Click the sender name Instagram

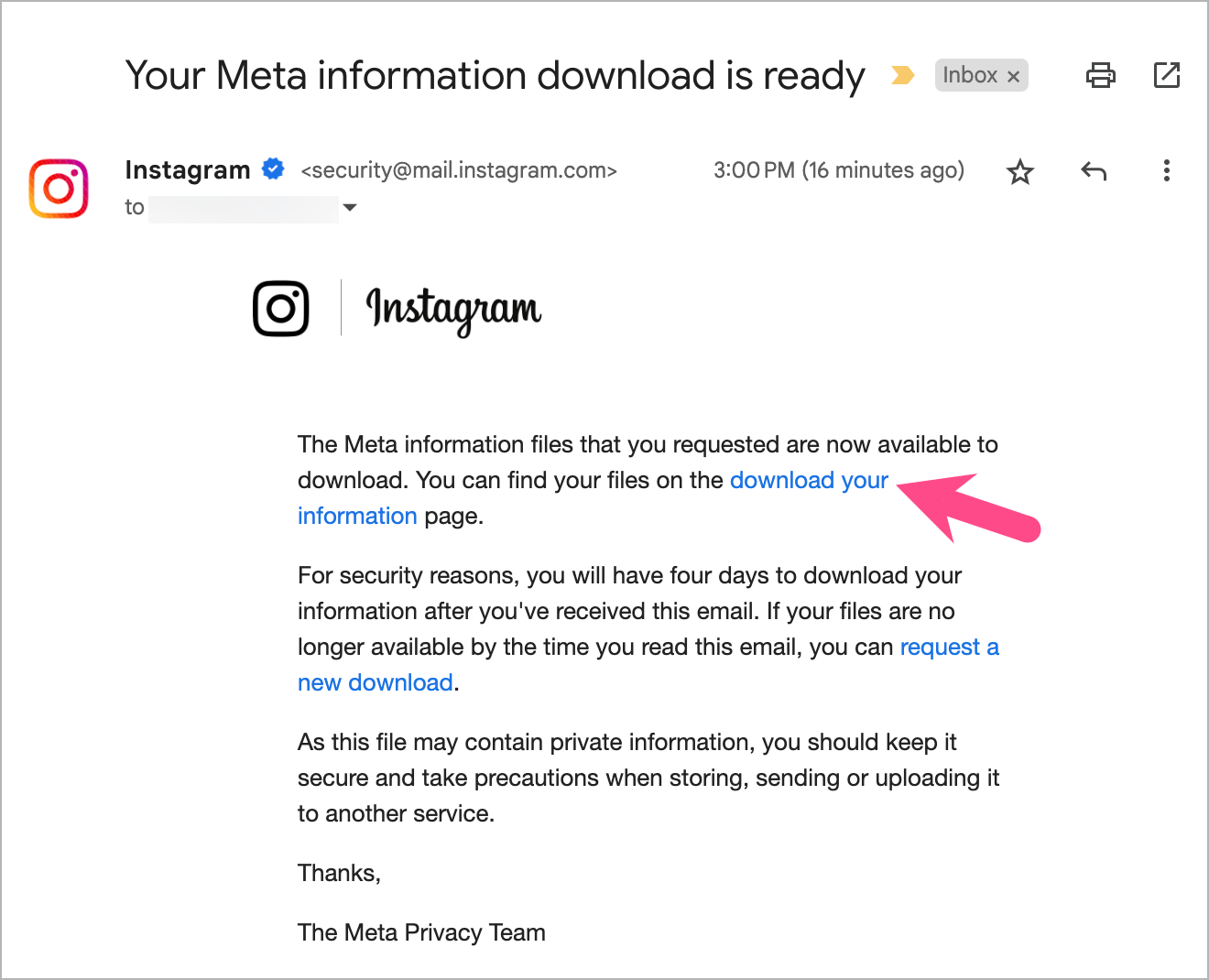(187, 170)
